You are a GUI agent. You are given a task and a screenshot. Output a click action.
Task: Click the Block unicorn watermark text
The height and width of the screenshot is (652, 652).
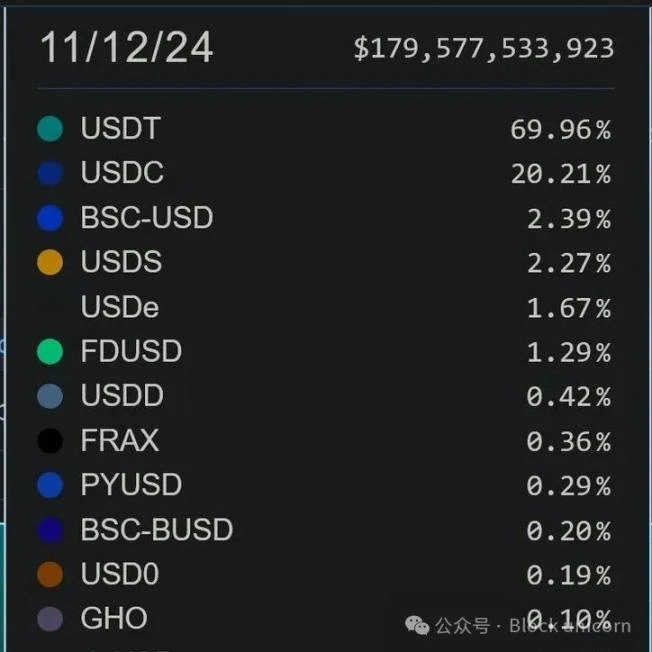[x=570, y=626]
